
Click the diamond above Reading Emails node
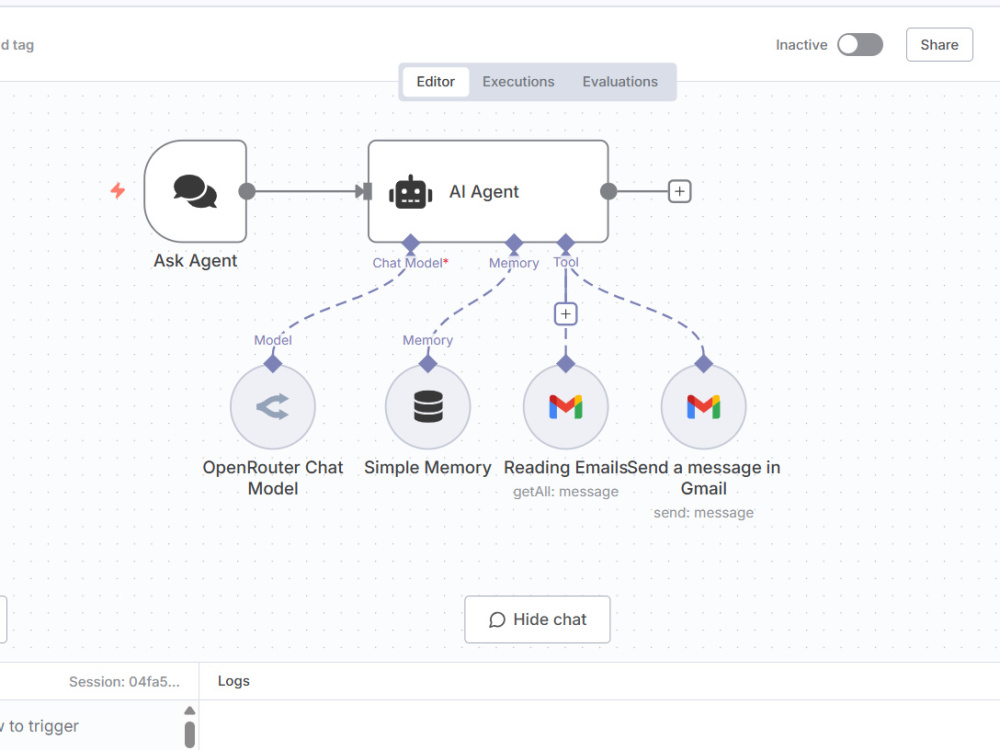(566, 364)
